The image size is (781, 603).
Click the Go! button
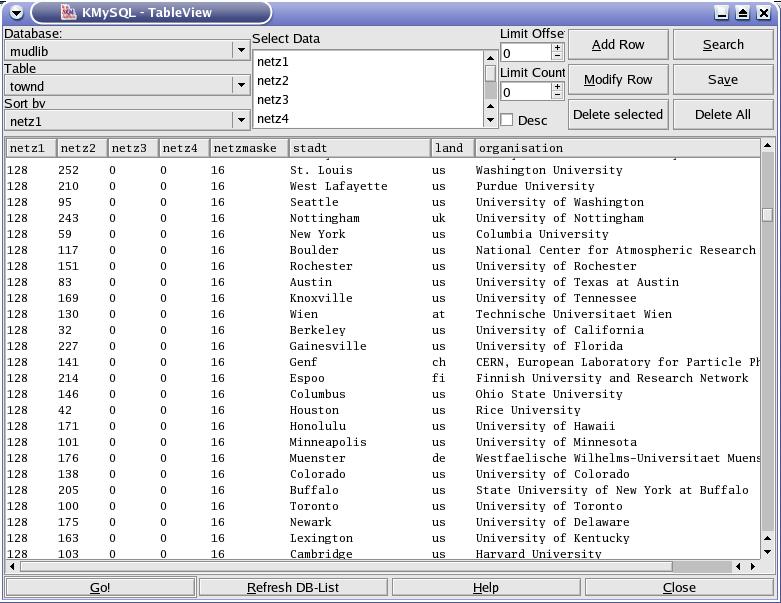pyautogui.click(x=100, y=588)
